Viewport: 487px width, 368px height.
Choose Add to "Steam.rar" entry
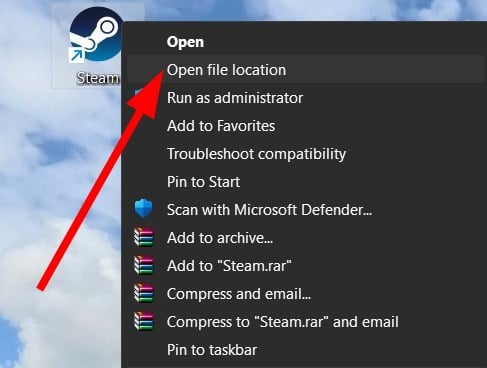pos(305,266)
